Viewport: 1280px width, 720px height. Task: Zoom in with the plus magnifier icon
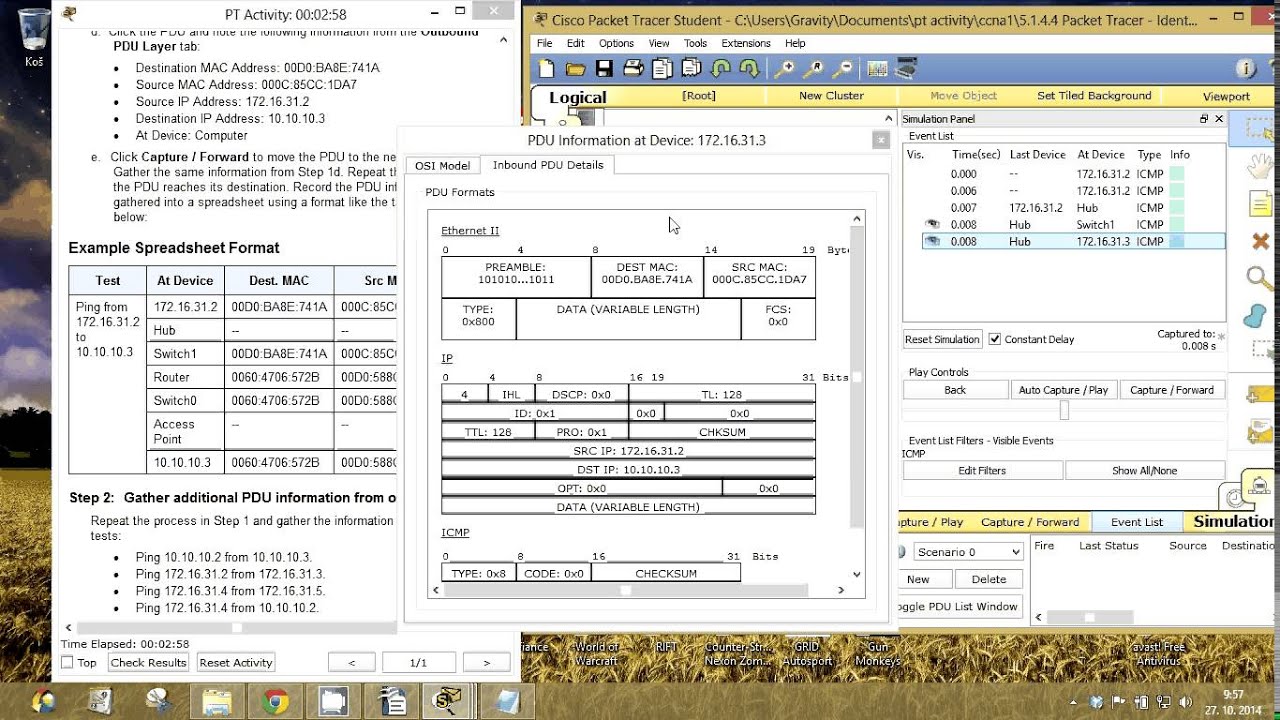click(x=784, y=69)
